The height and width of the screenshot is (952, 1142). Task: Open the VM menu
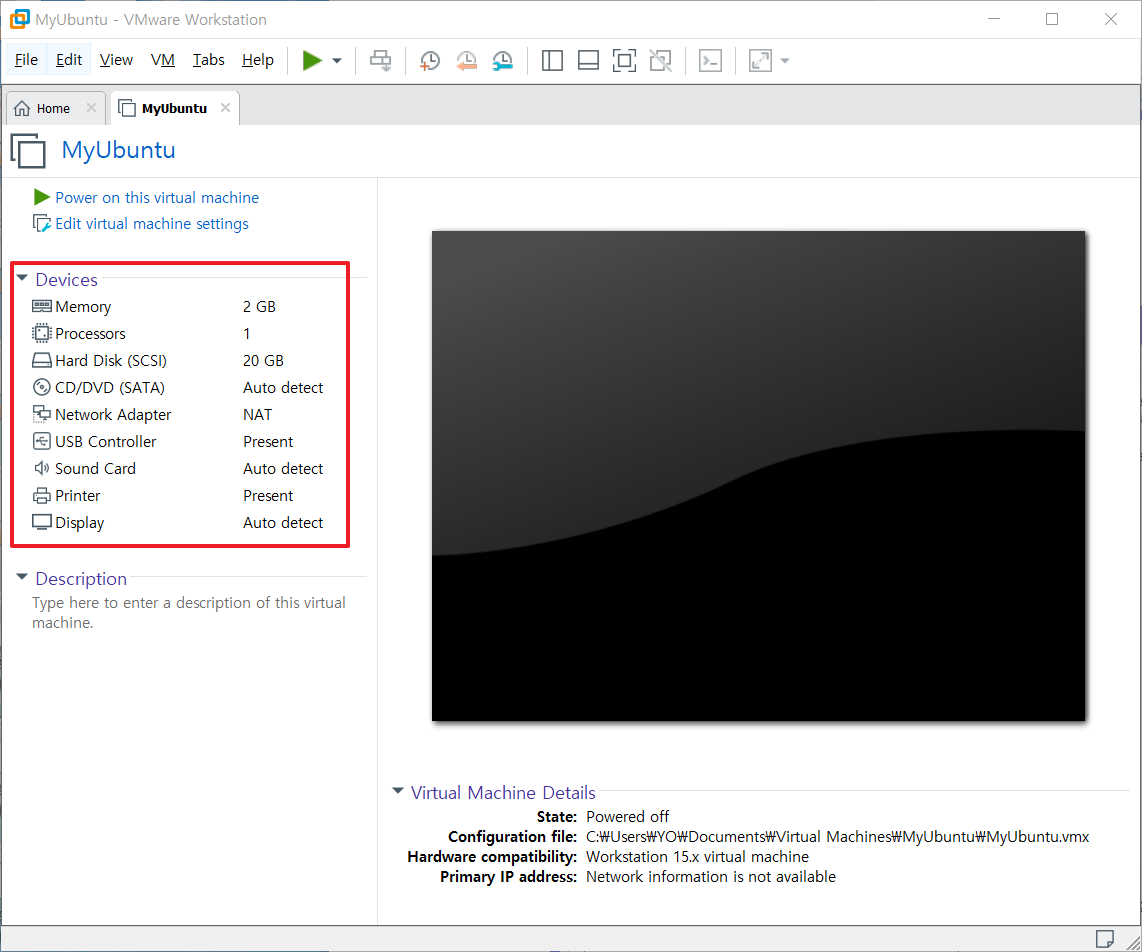tap(162, 60)
